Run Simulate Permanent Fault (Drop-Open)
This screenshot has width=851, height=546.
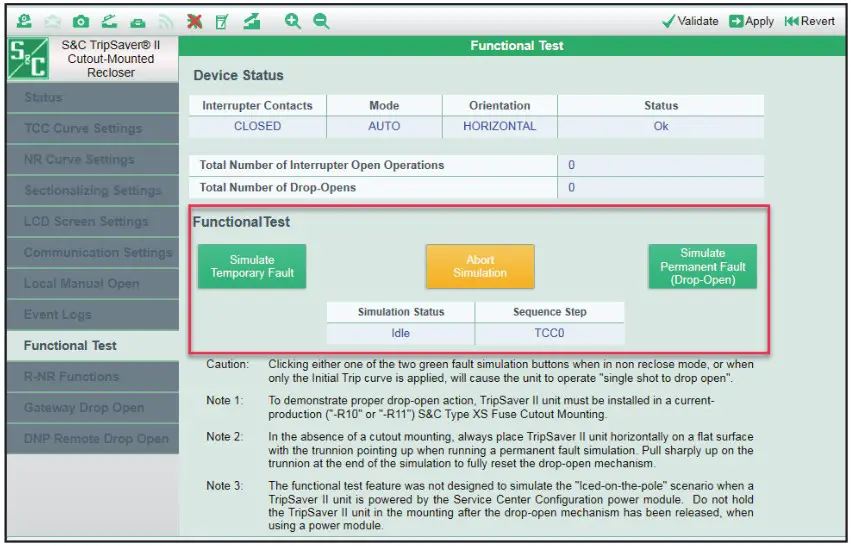[x=702, y=267]
